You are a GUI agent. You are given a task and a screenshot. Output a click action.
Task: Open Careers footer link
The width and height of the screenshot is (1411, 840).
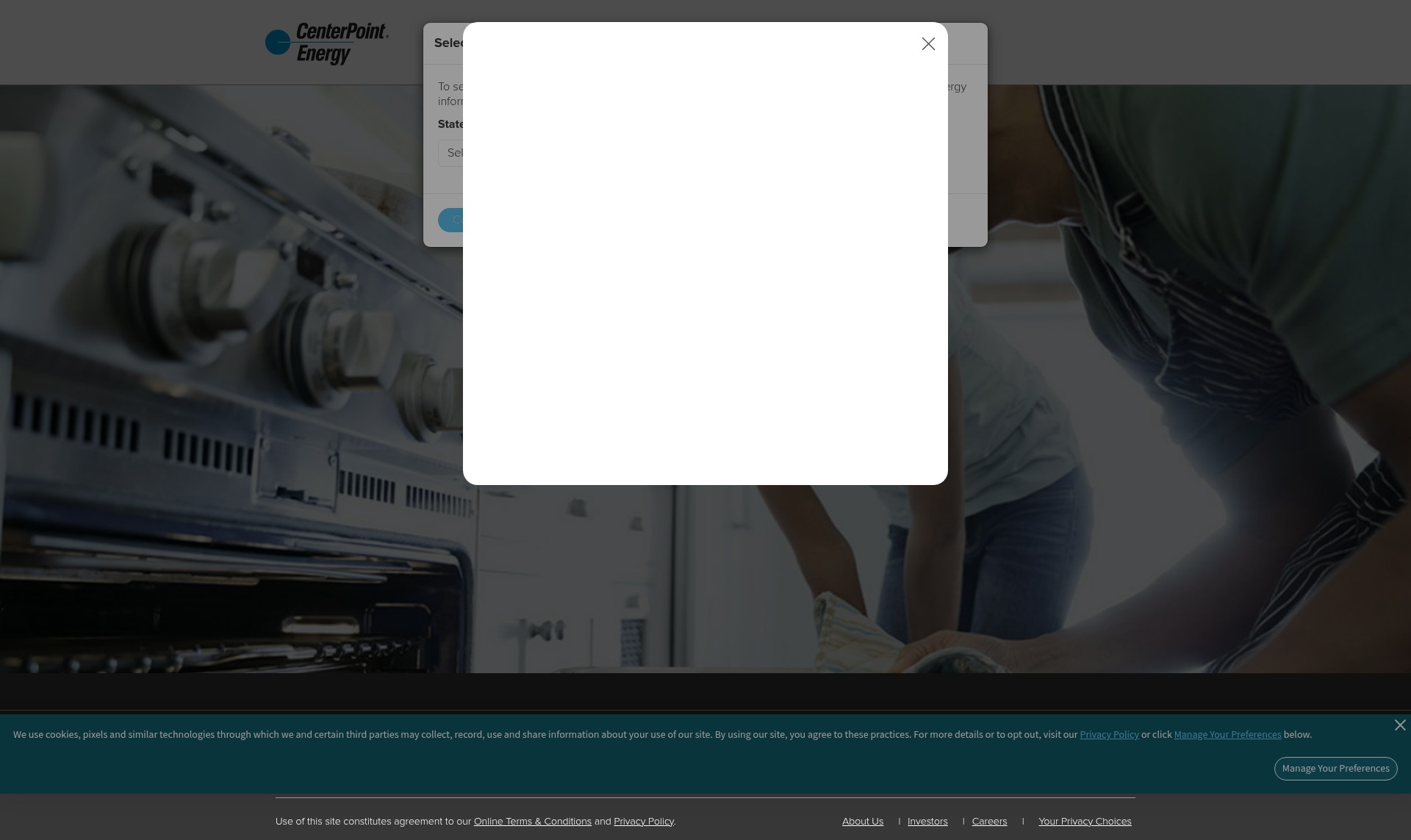click(x=989, y=822)
